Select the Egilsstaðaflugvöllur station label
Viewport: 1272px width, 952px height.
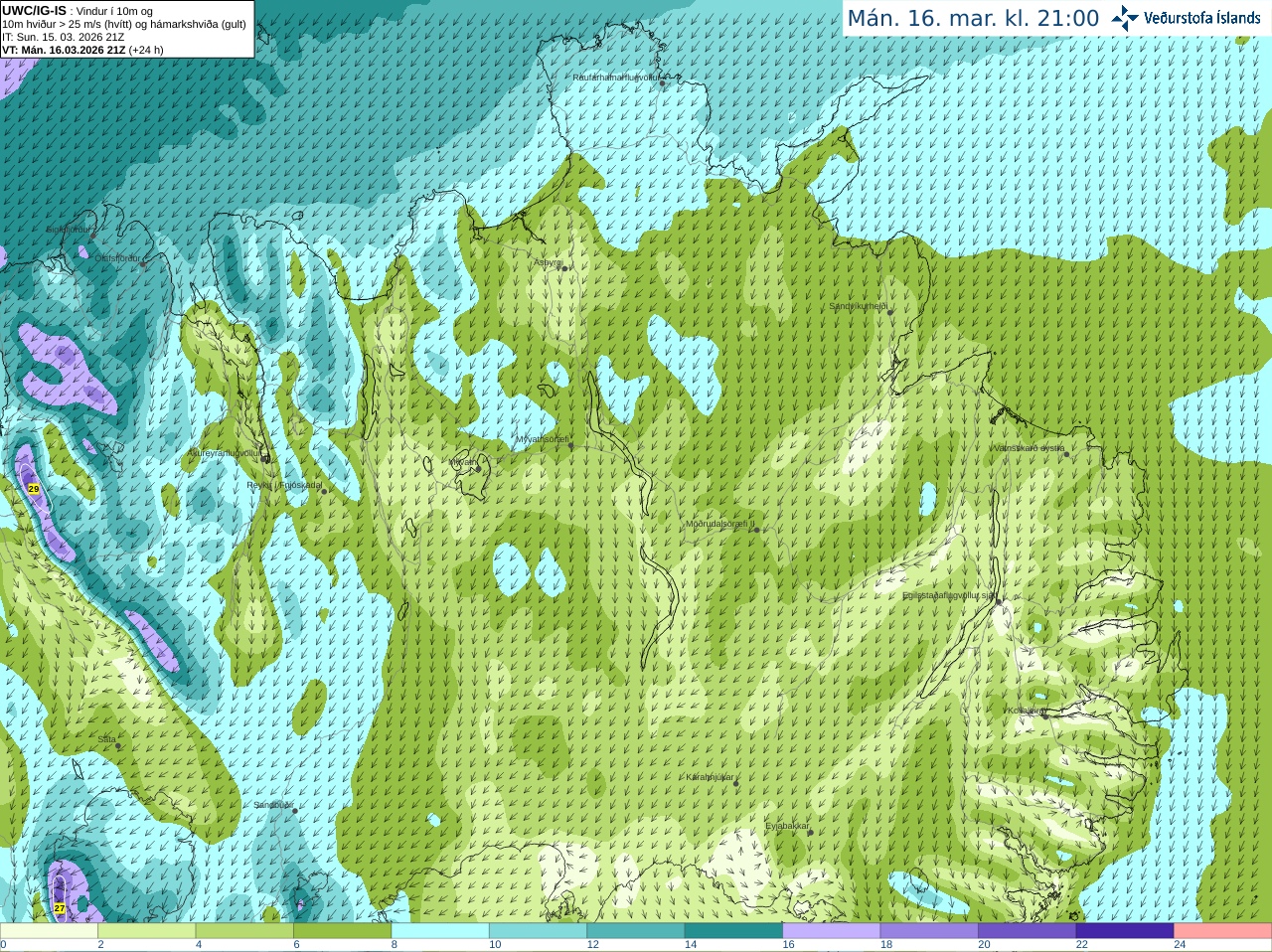click(949, 595)
